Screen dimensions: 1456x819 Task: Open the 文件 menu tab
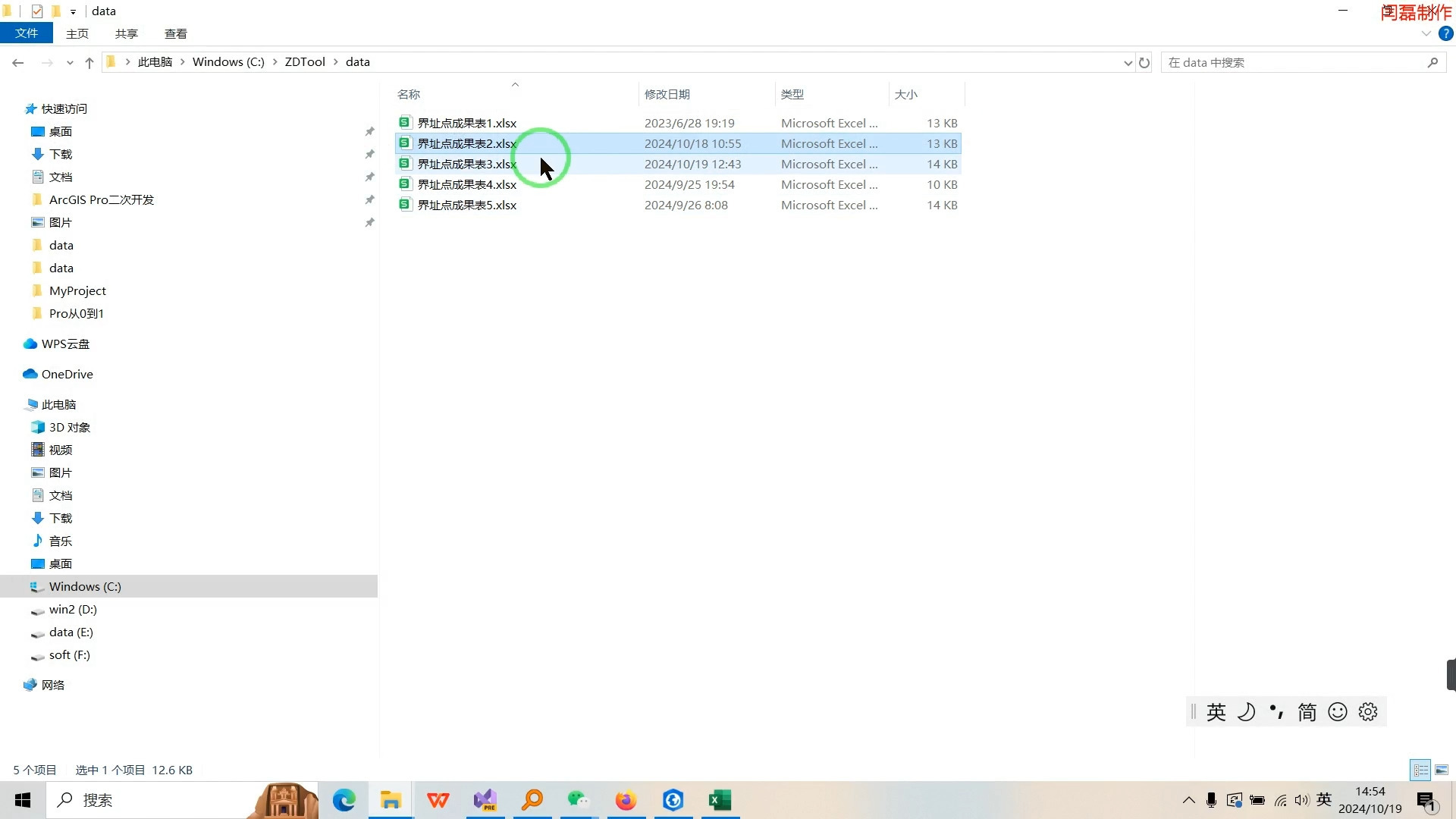(27, 33)
